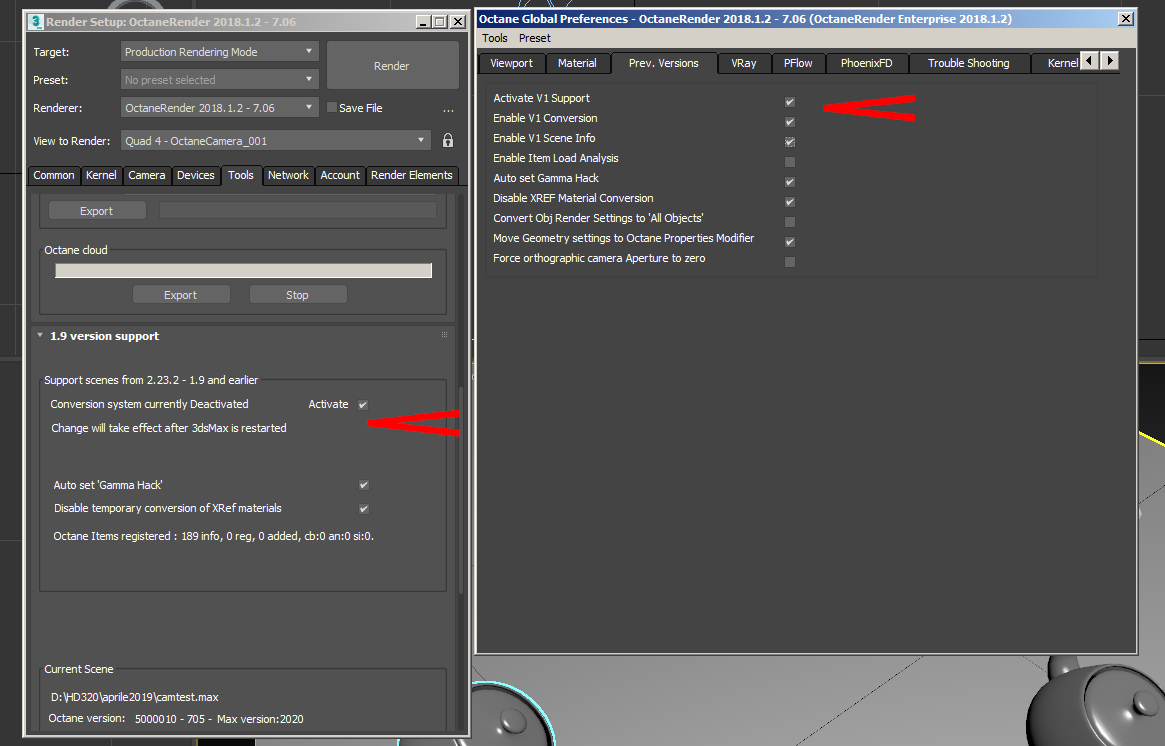Switch to the Network tab

[x=288, y=175]
